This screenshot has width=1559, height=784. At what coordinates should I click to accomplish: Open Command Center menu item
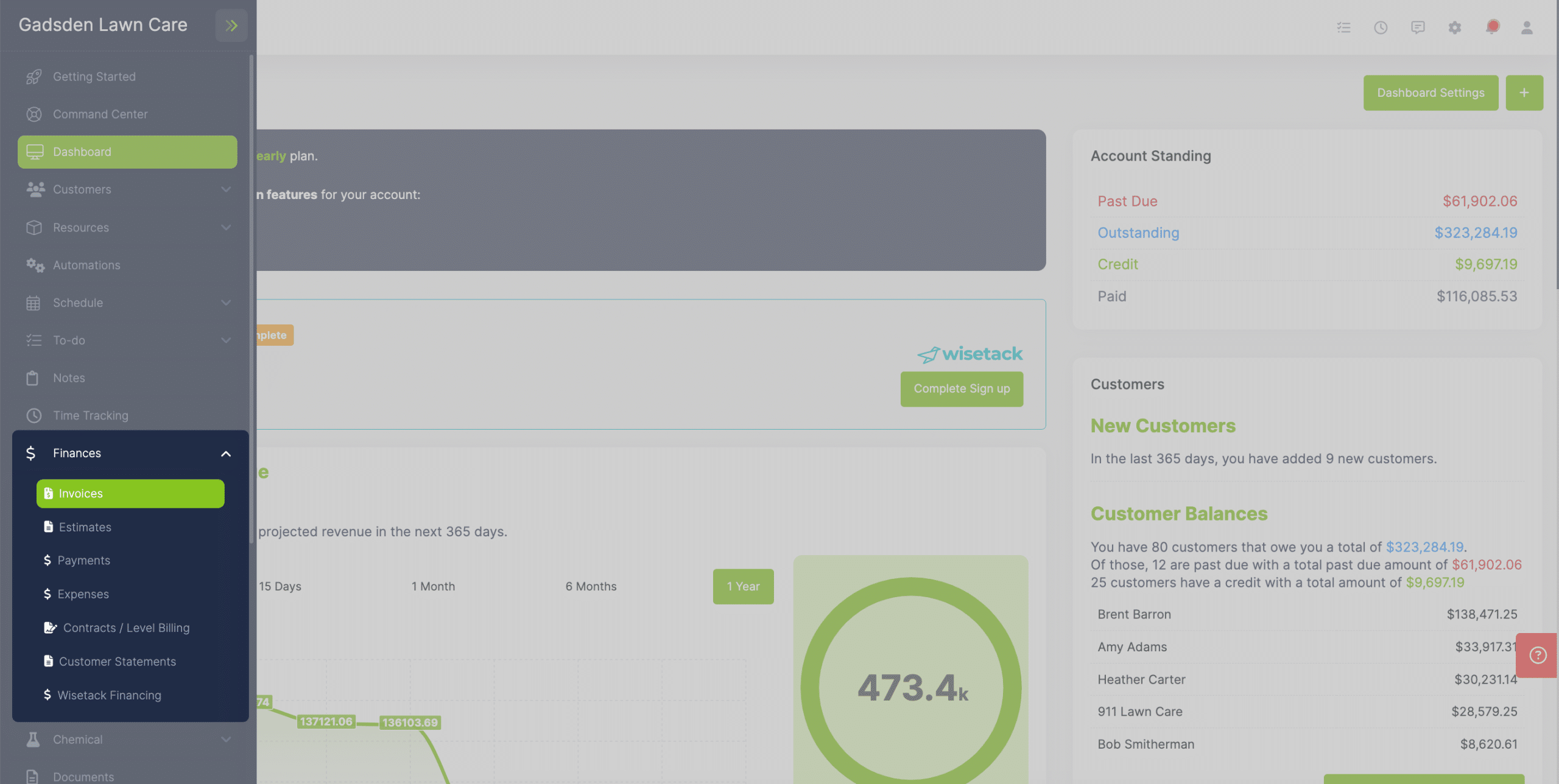pos(127,114)
